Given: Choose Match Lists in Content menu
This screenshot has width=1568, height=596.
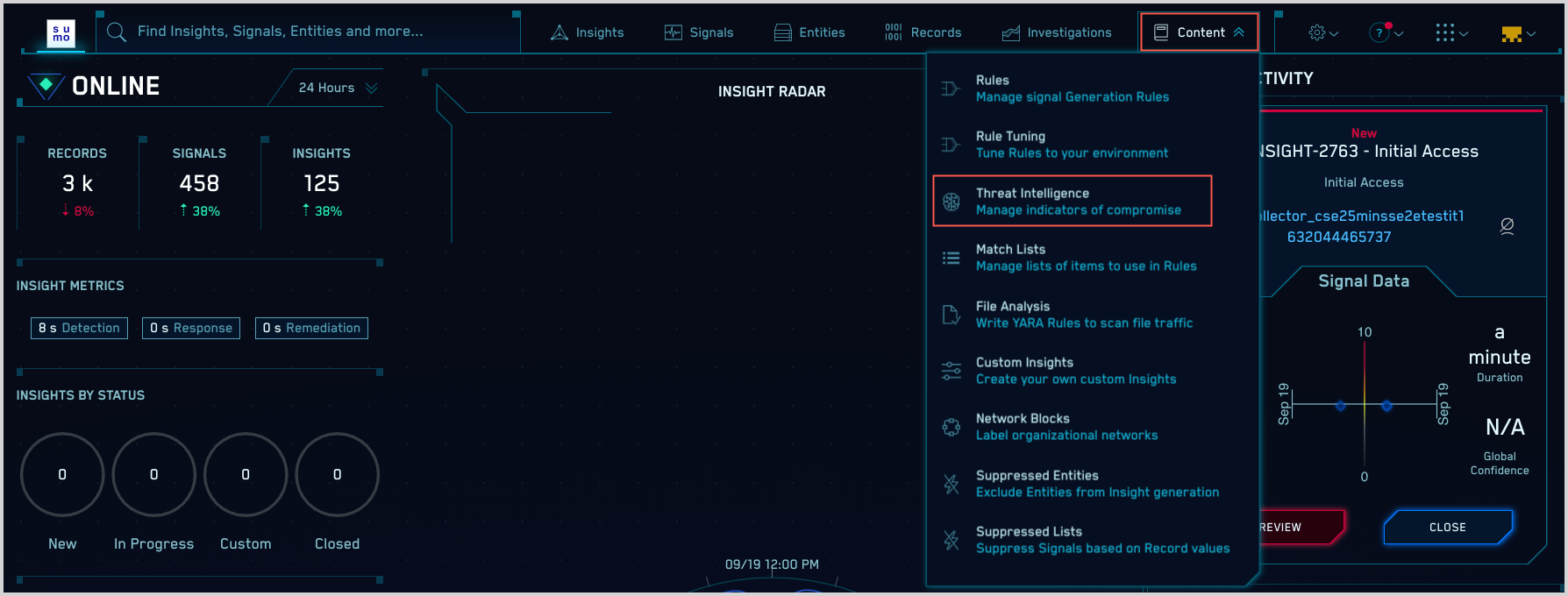Looking at the screenshot, I should [1086, 258].
